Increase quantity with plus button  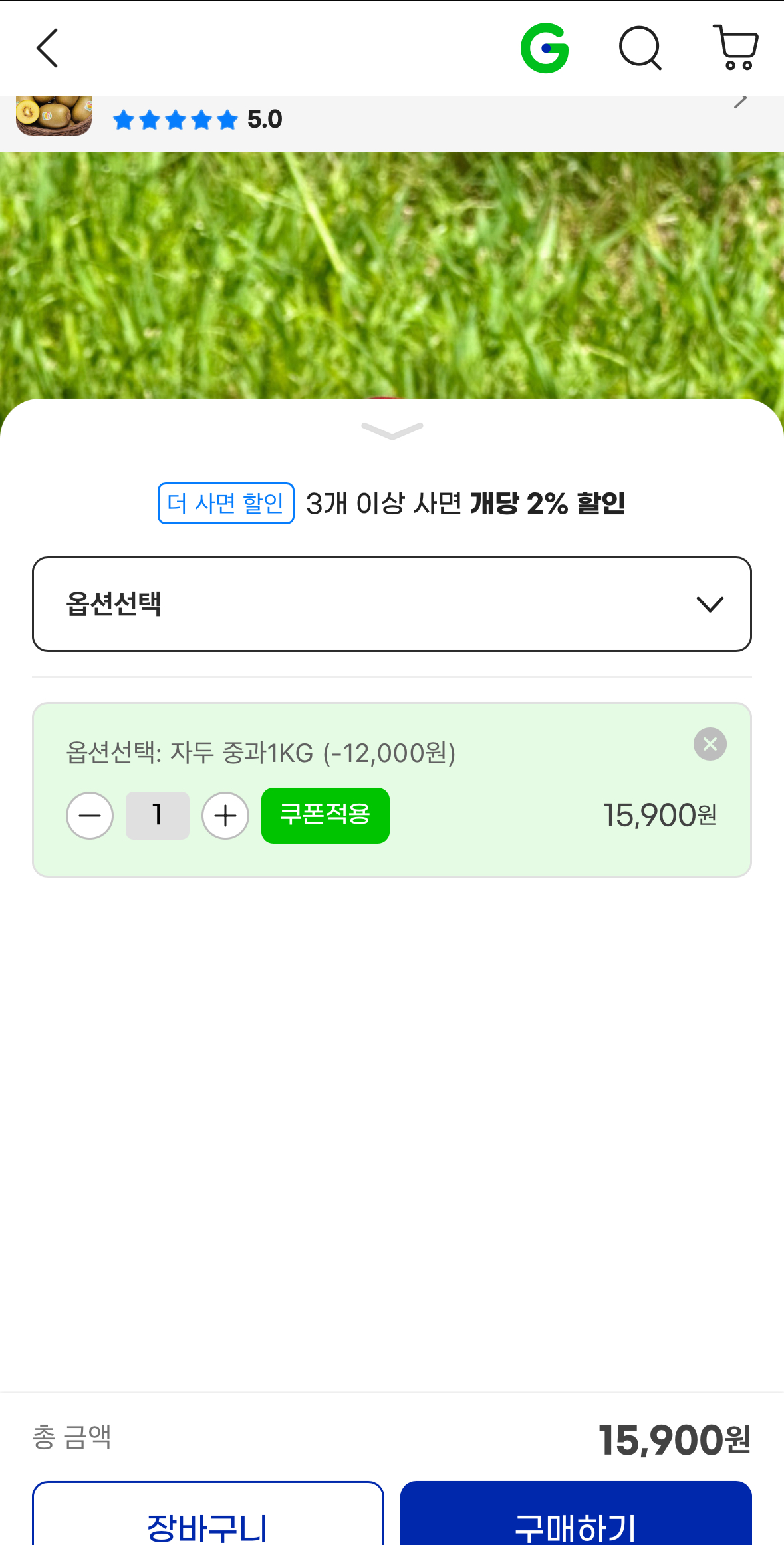tap(225, 816)
